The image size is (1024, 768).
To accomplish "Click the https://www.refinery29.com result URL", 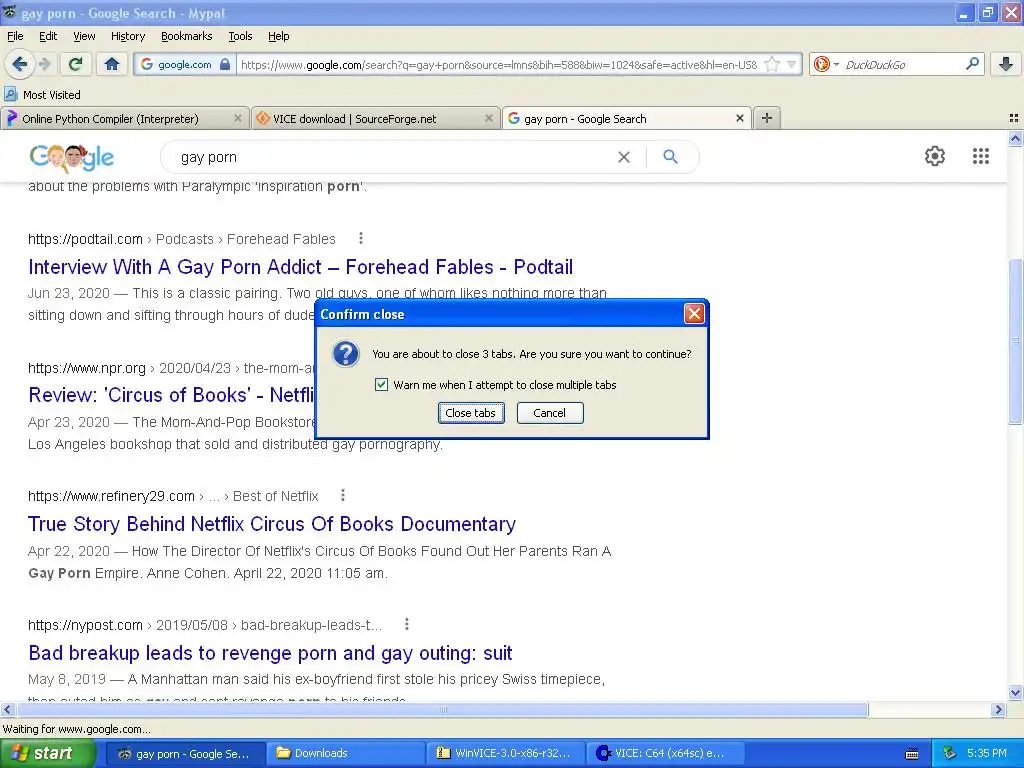I will point(111,496).
